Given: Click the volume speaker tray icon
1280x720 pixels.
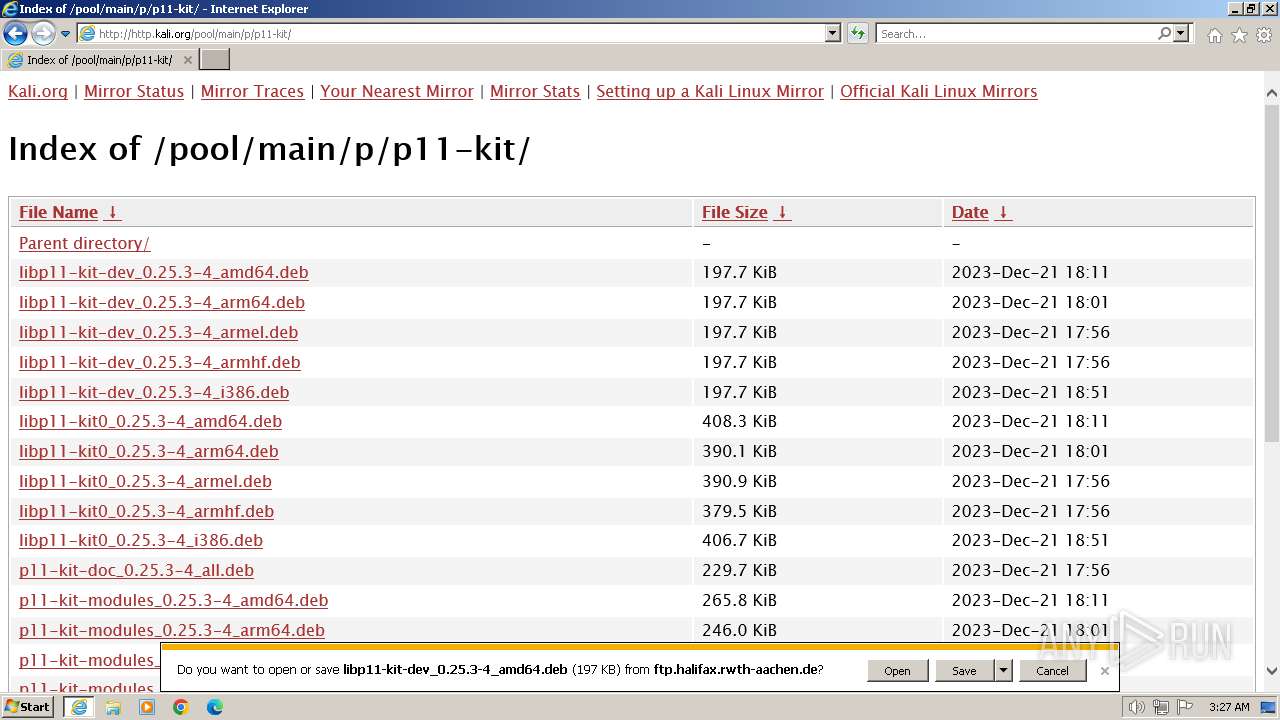Looking at the screenshot, I should [1137, 707].
